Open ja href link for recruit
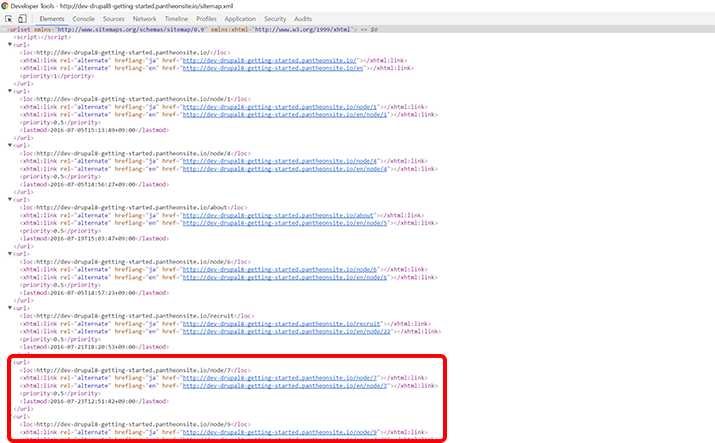Screen dimensions: 715x443 tap(281, 324)
